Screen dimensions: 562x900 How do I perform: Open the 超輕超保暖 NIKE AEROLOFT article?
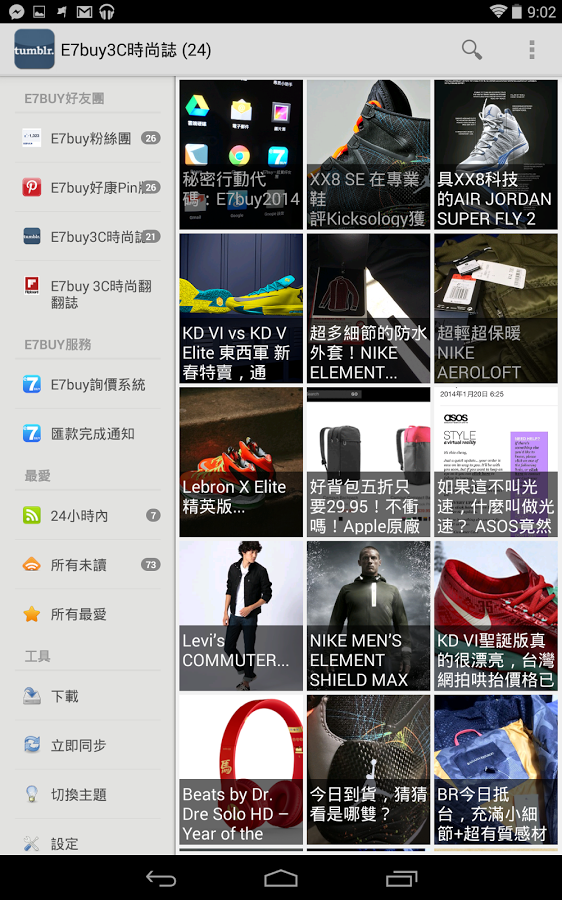pyautogui.click(x=496, y=308)
